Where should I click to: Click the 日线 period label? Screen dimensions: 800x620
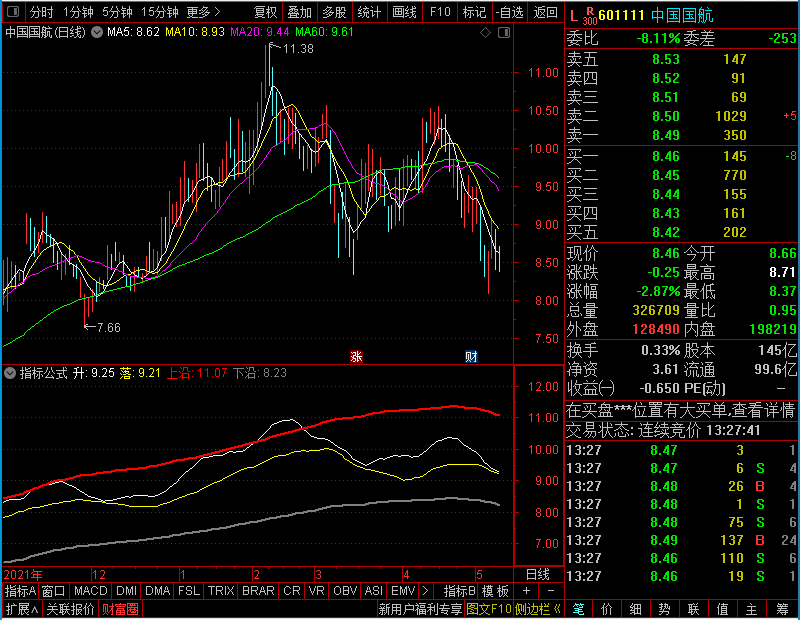click(x=538, y=575)
